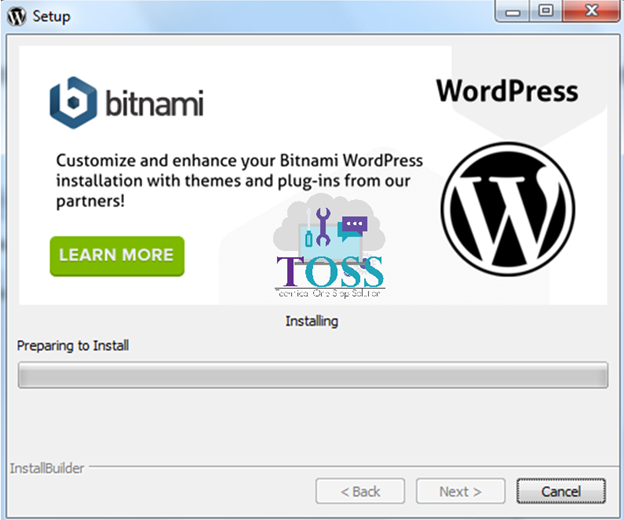Click the Bitnami hexagon logo
The height and width of the screenshot is (520, 624).
pos(73,103)
